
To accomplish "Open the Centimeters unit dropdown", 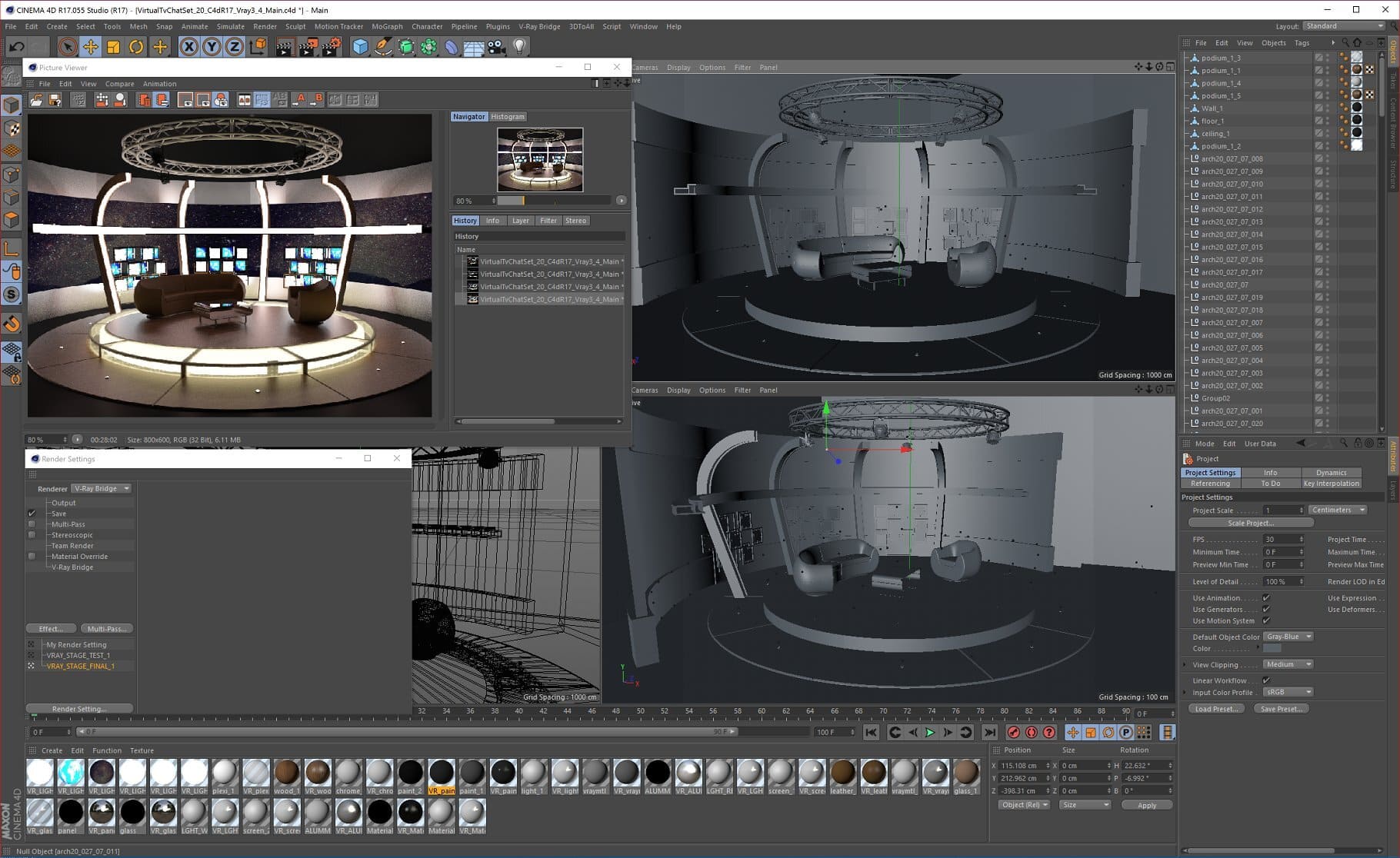I will tap(1337, 510).
